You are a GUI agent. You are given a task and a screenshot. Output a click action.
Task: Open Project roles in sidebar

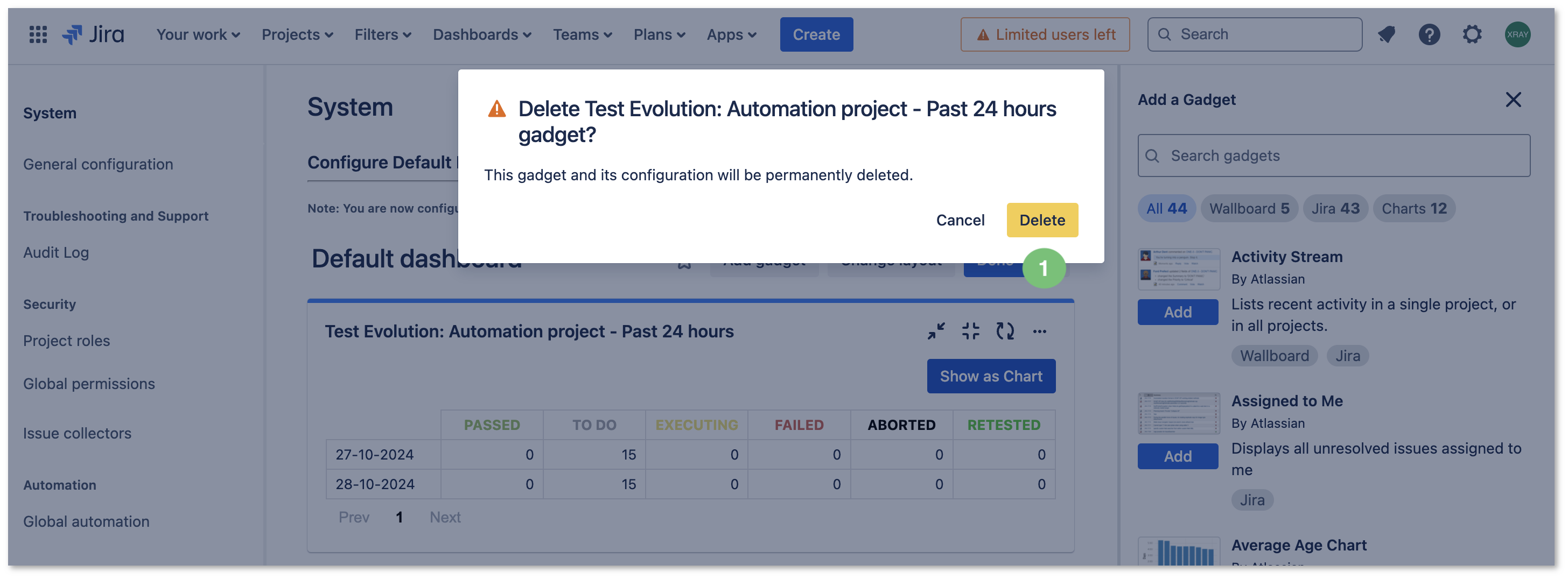pos(66,341)
